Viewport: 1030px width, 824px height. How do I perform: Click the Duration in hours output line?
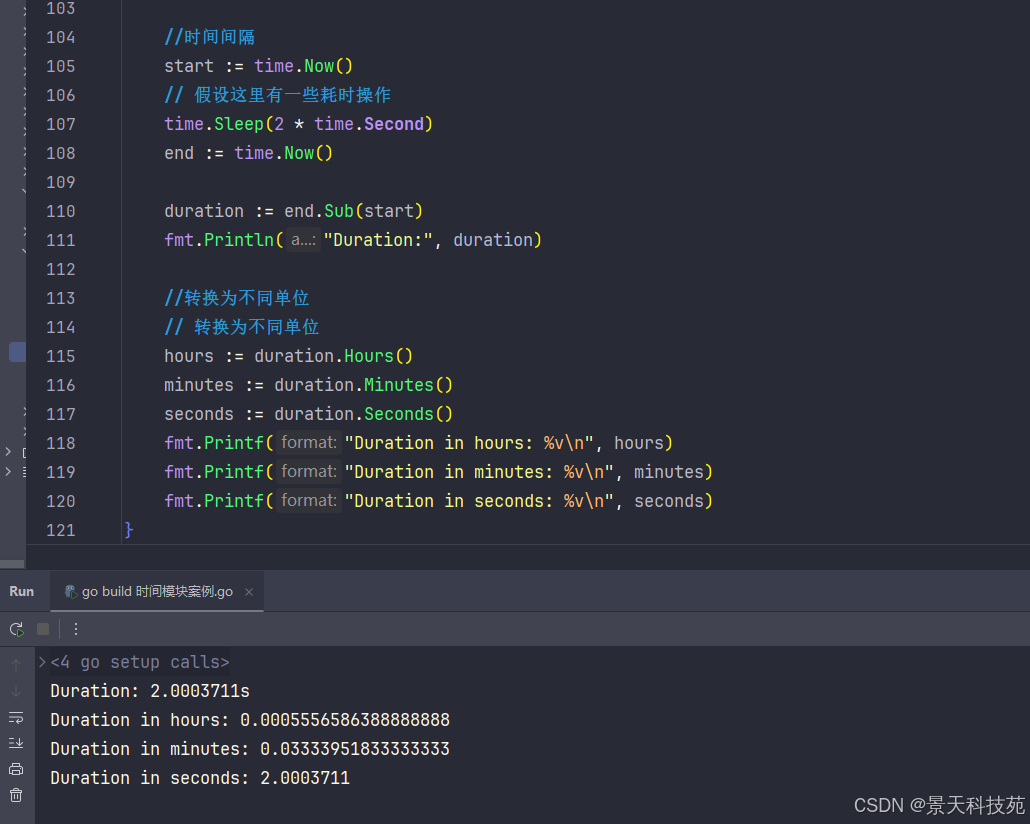pos(250,720)
